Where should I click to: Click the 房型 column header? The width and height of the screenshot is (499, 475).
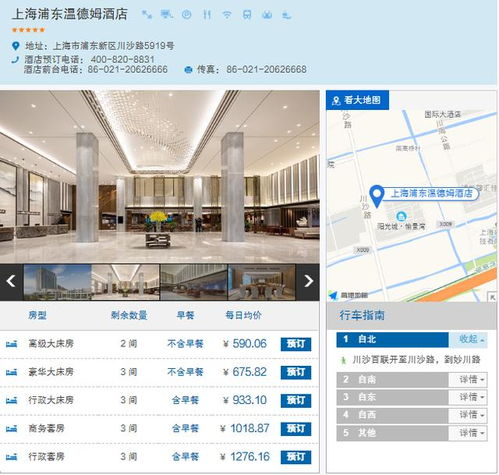pos(37,315)
